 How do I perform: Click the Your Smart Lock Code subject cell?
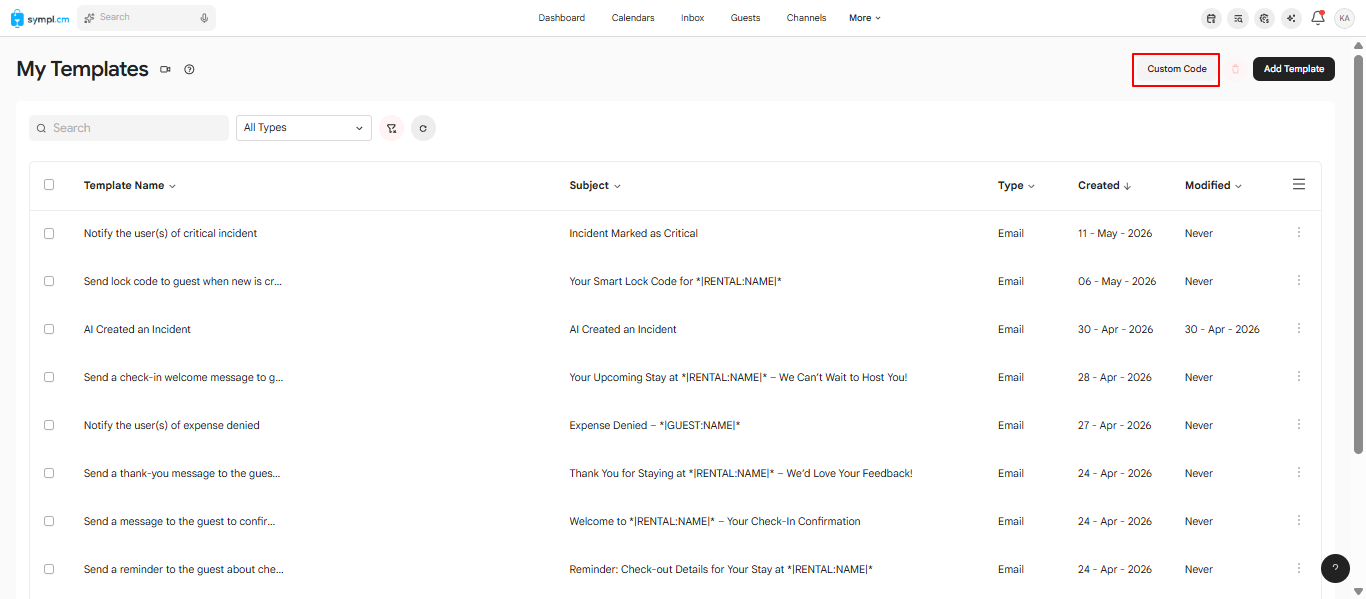pyautogui.click(x=675, y=281)
